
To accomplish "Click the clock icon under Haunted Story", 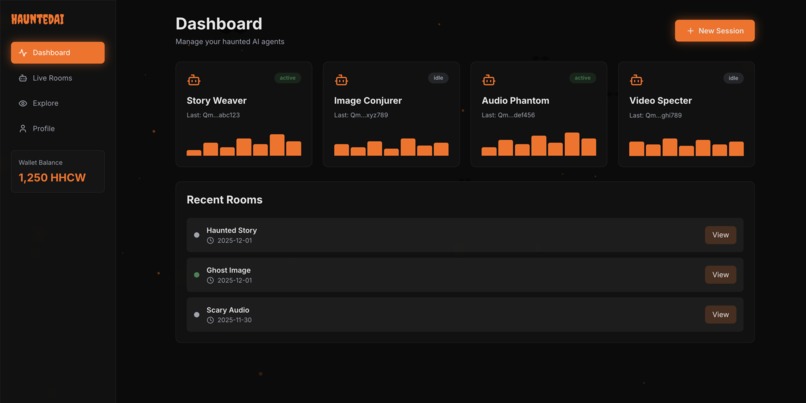I will click(210, 241).
